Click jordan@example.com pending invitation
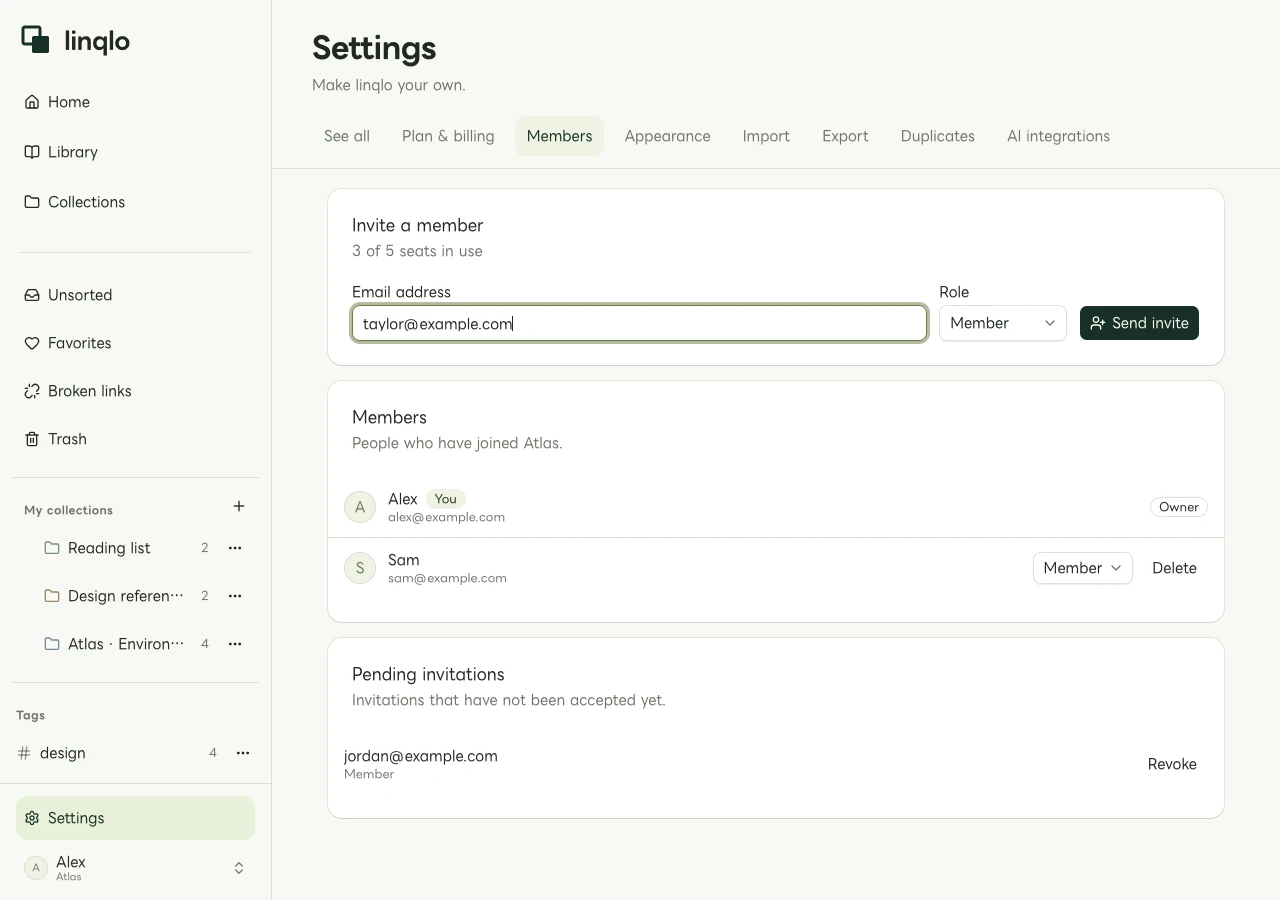Image resolution: width=1280 pixels, height=900 pixels. (x=421, y=756)
